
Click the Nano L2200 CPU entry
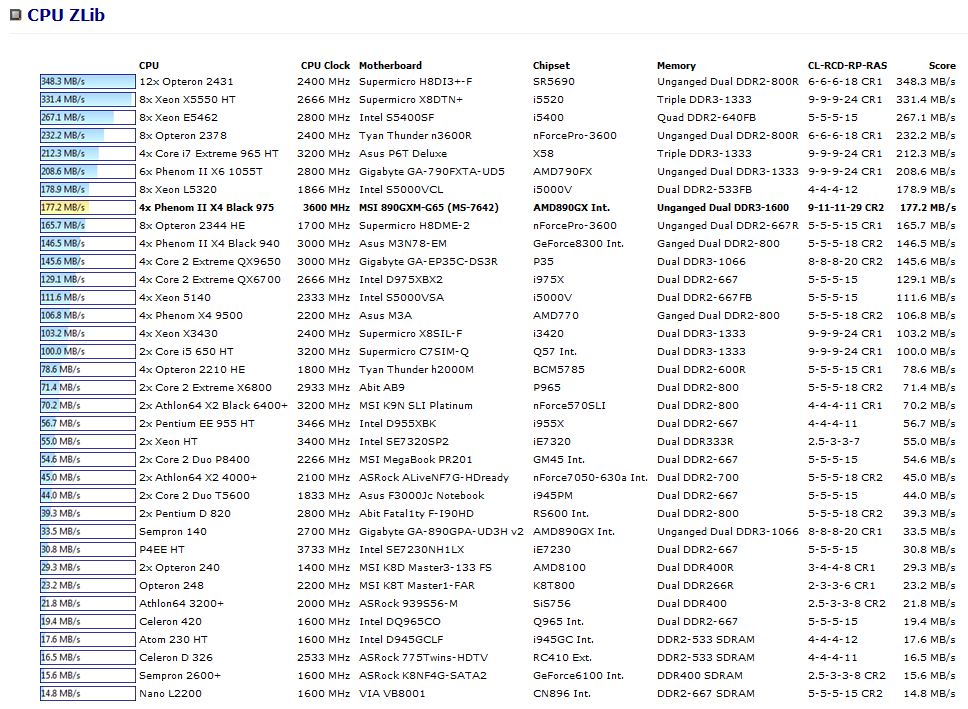(171, 693)
